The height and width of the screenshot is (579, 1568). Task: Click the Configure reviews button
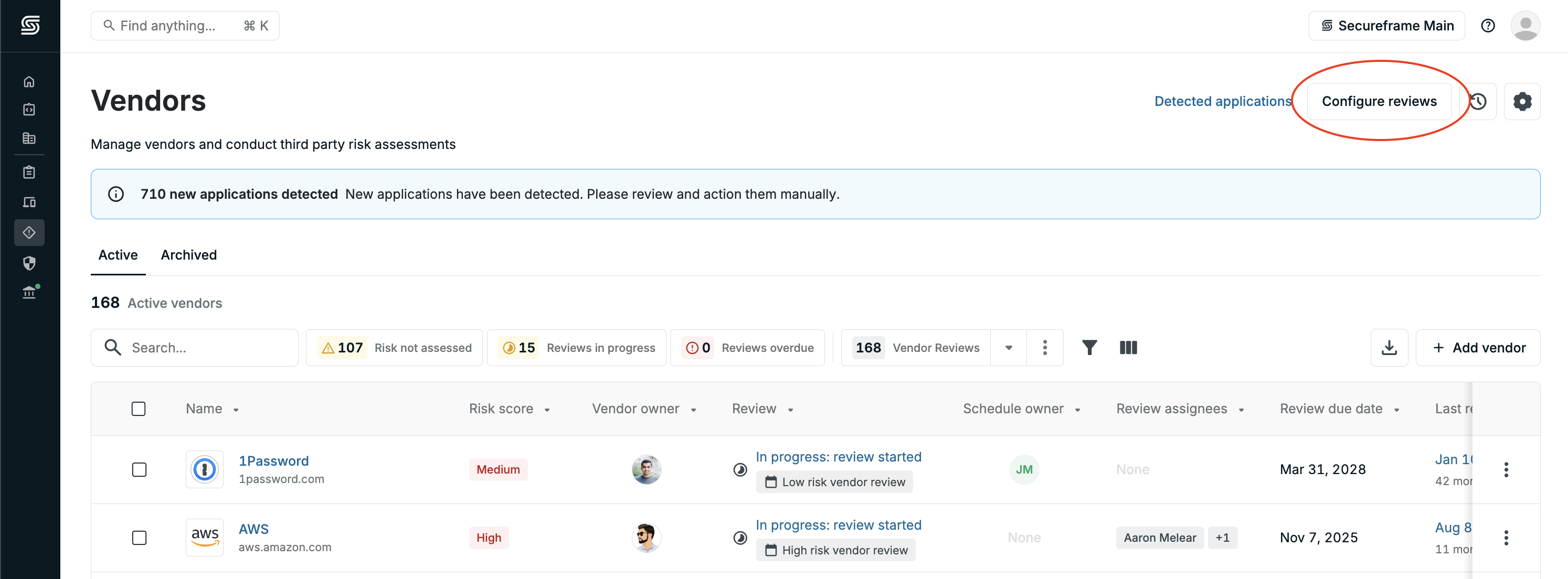pyautogui.click(x=1379, y=101)
